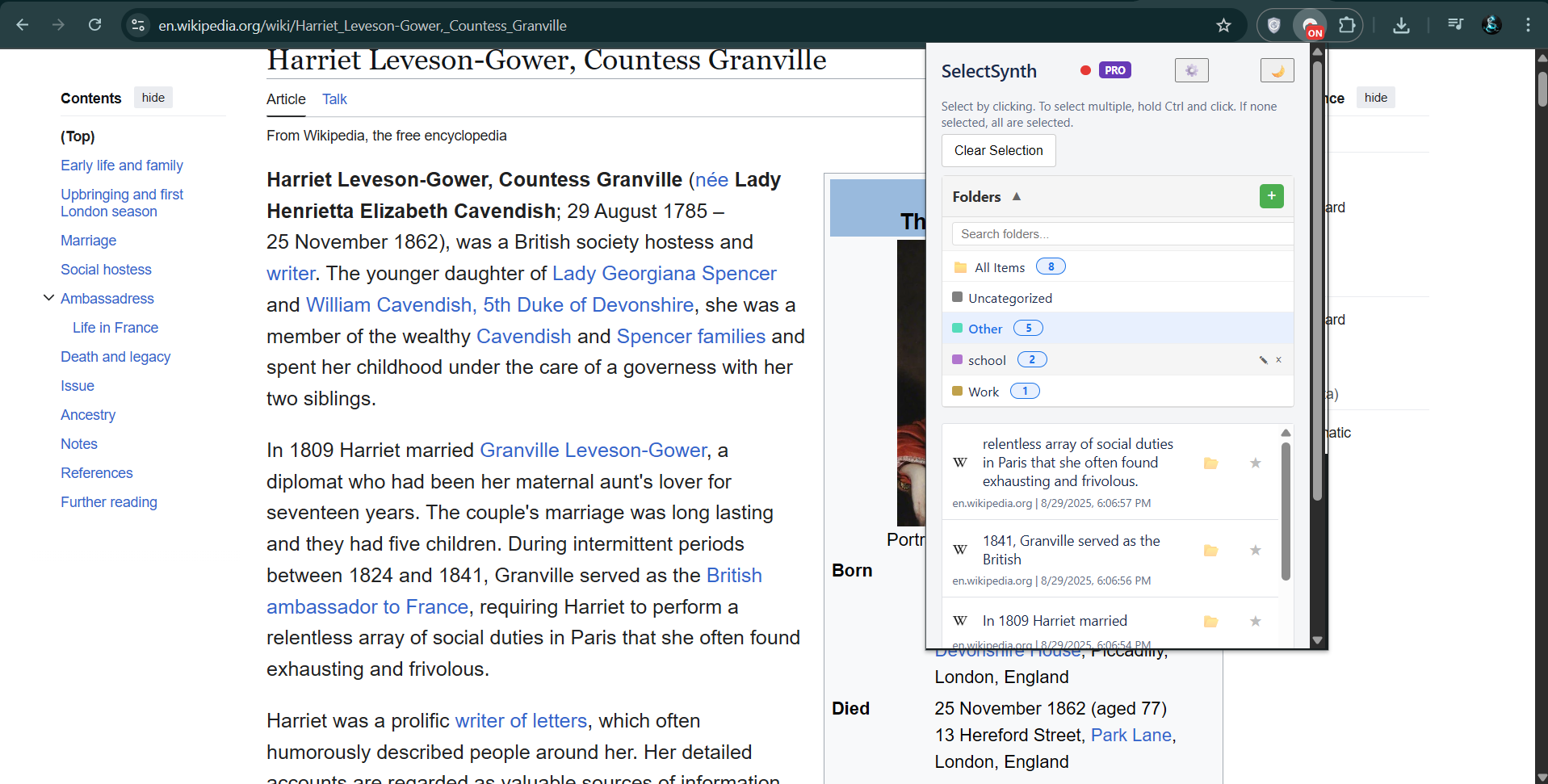The image size is (1548, 784).
Task: Collapse the Ambassadress section in Contents
Action: [x=48, y=298]
